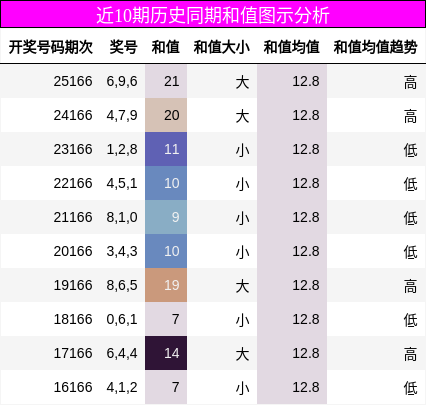Click sum value 10 in row 20166

pos(166,251)
